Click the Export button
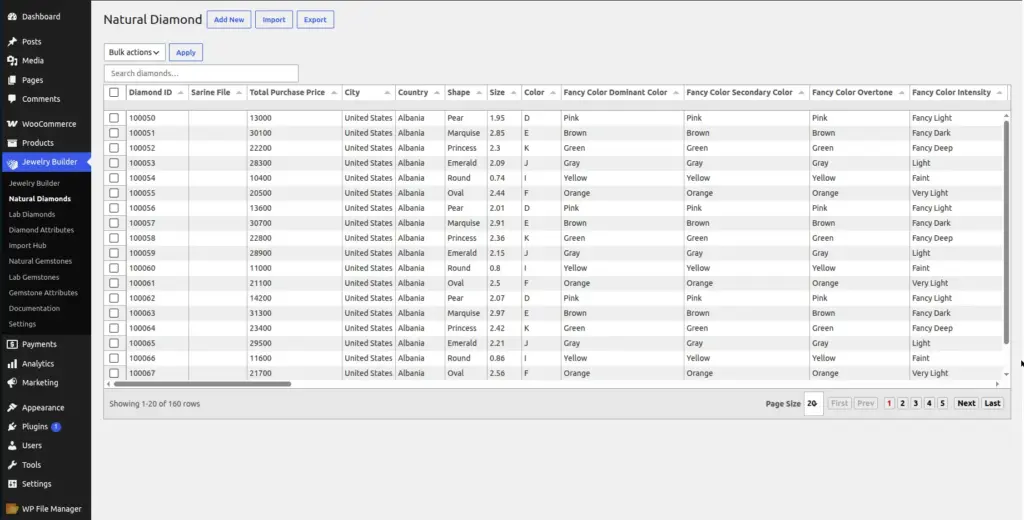 315,20
